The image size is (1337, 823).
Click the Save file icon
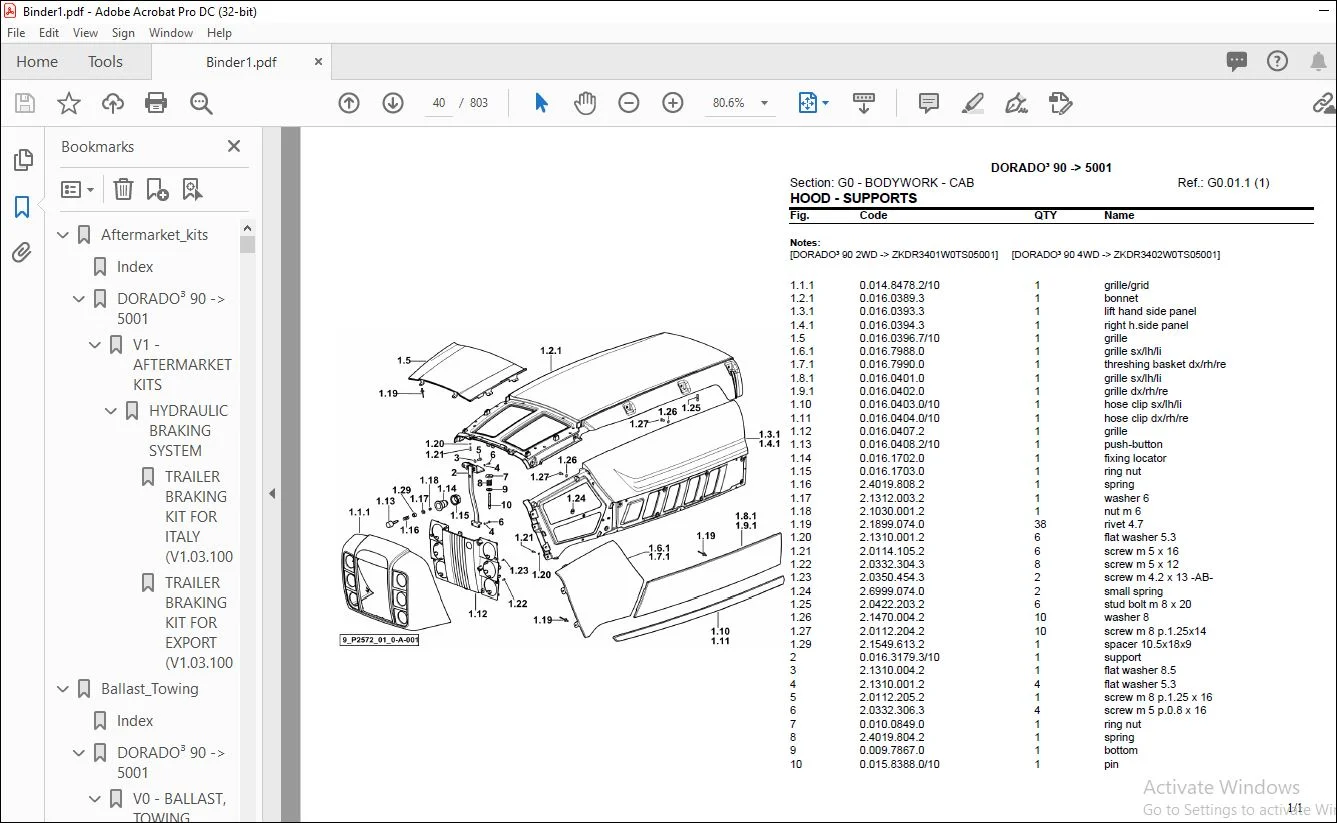(25, 103)
